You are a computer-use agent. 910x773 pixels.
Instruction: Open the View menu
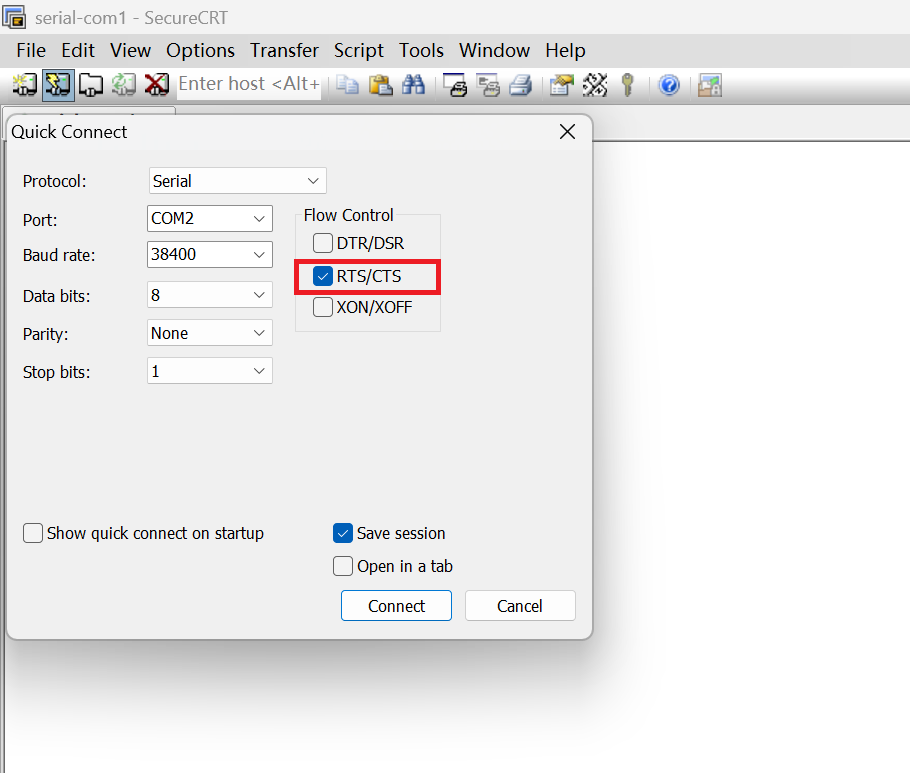click(131, 50)
